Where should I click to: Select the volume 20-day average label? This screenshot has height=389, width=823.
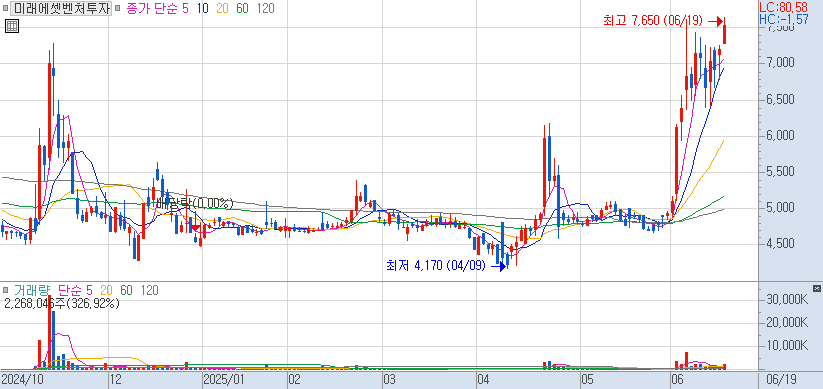point(107,290)
